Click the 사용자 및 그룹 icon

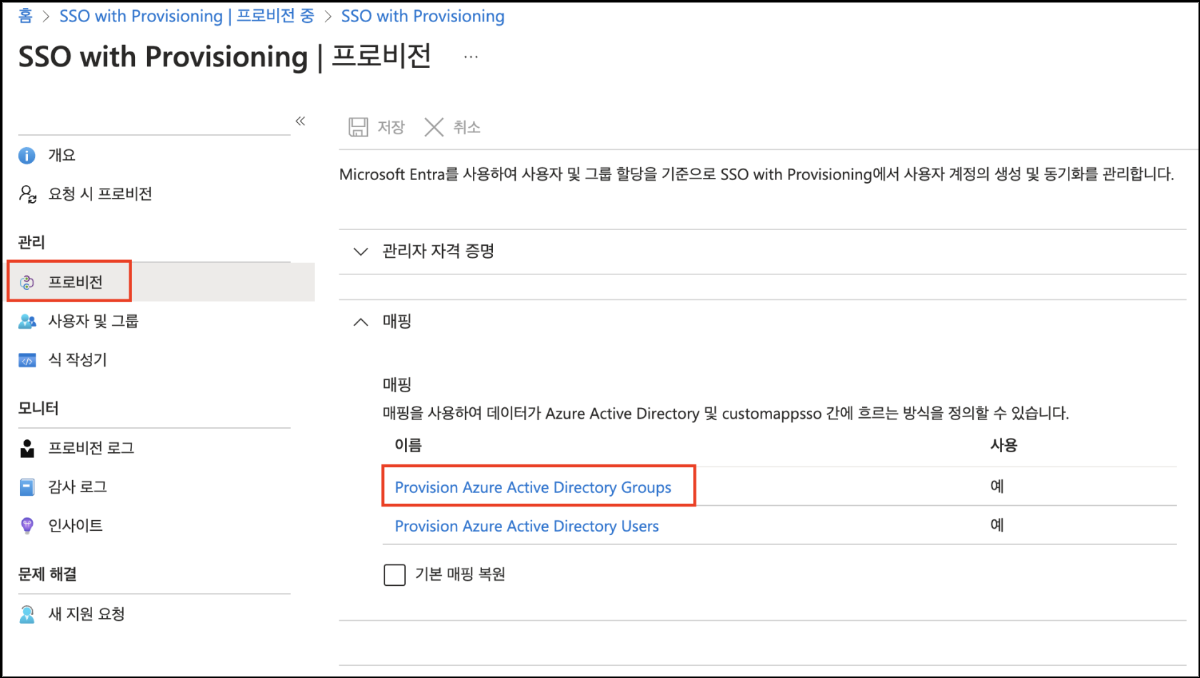(x=28, y=321)
